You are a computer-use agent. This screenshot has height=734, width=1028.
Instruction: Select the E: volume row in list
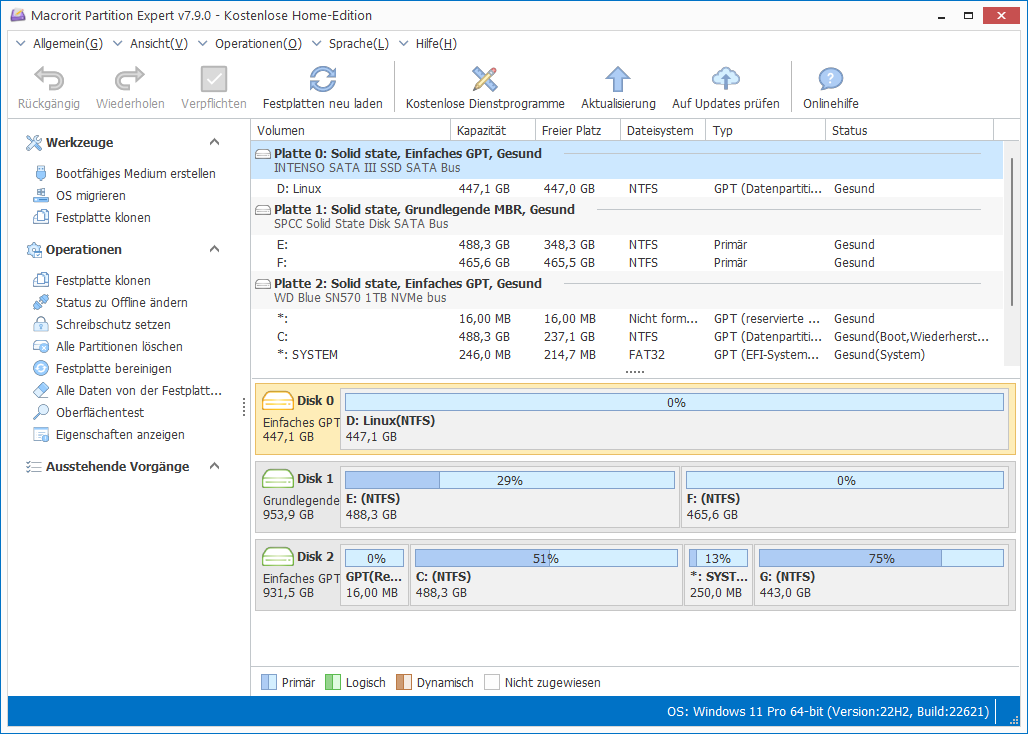tap(627, 244)
